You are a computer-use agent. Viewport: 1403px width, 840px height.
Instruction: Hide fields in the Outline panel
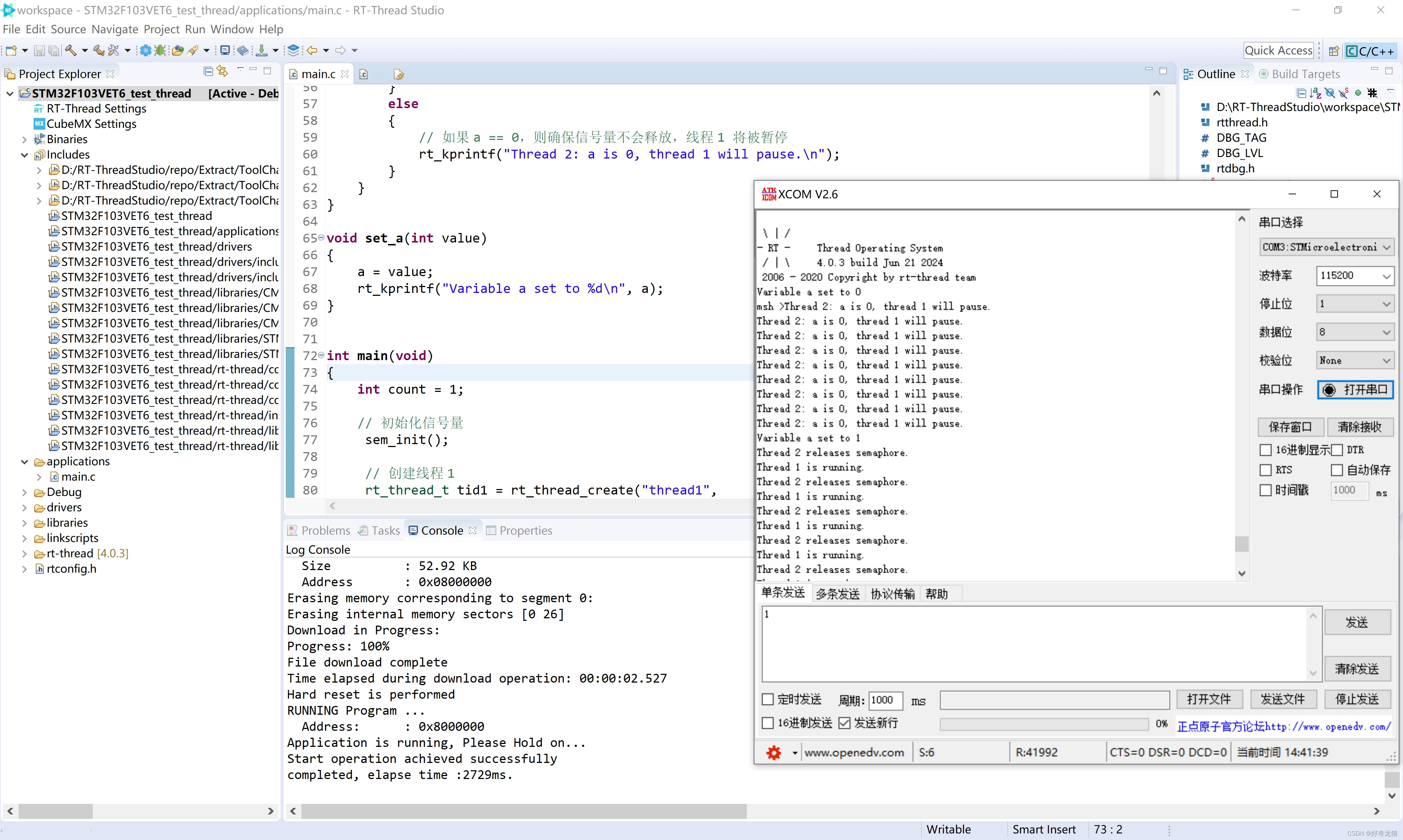point(1330,92)
